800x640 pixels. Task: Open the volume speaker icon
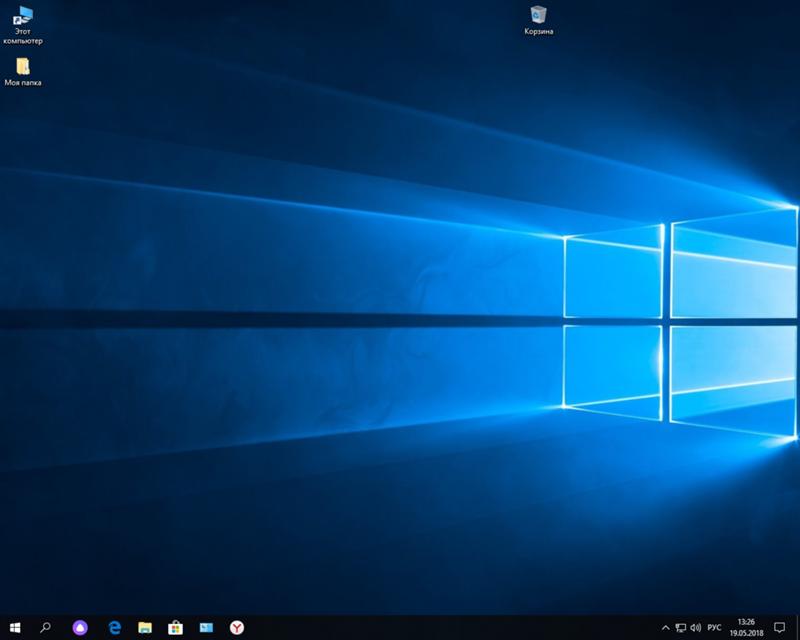pyautogui.click(x=695, y=628)
